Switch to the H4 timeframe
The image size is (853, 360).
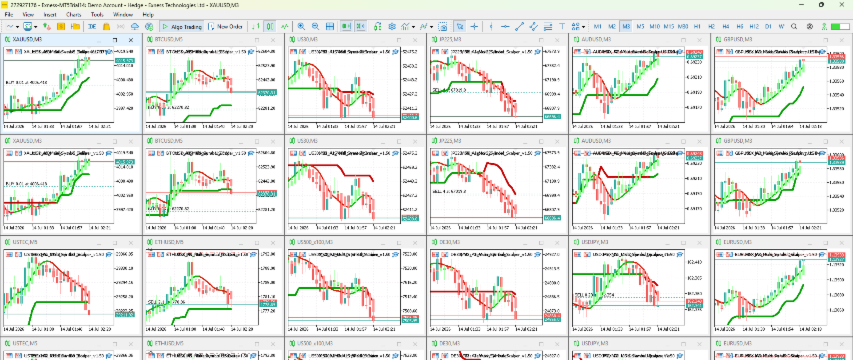[x=726, y=26]
